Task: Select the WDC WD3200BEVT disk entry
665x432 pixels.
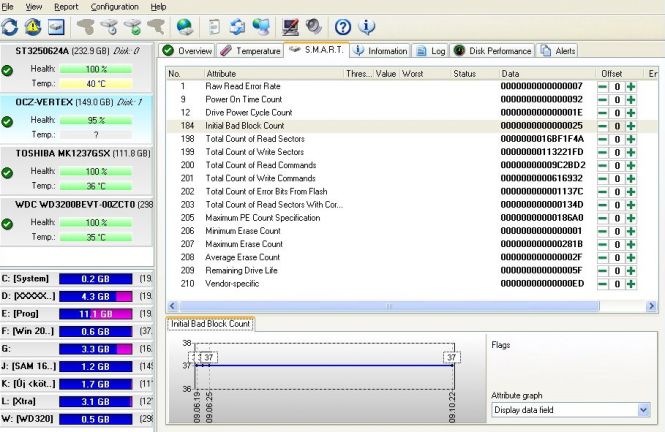Action: 76,221
